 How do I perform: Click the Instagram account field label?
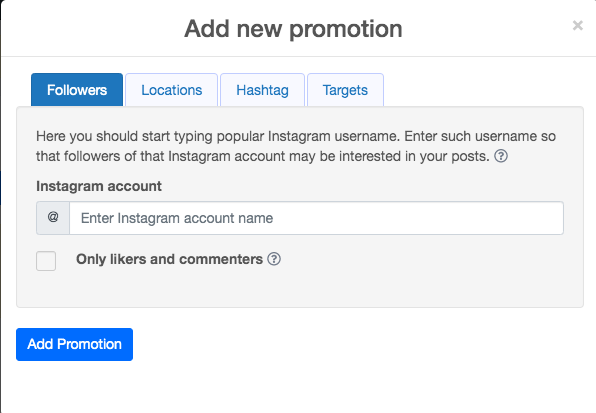99,186
